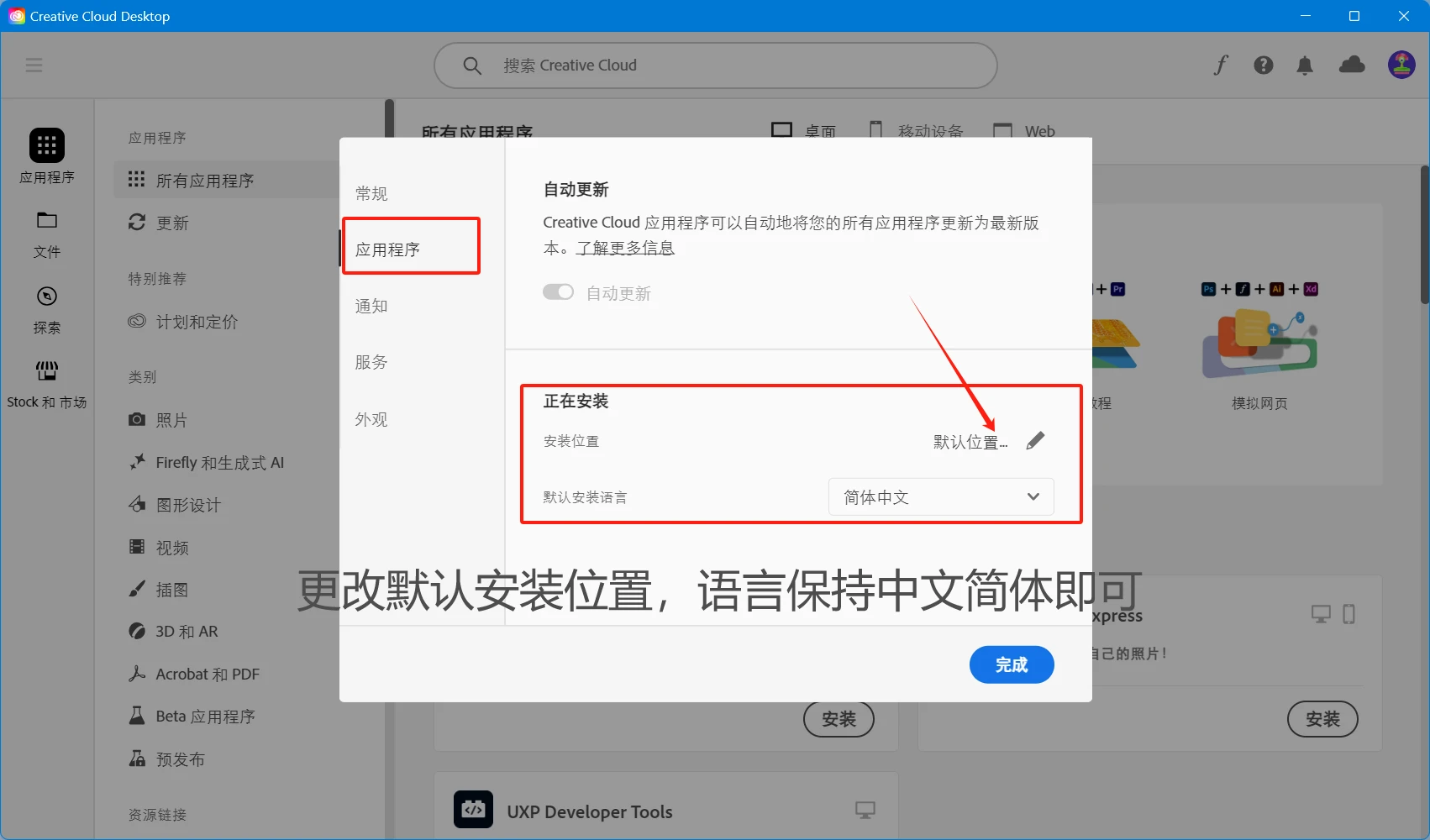Click the Beta 应用程序 flask icon

pyautogui.click(x=137, y=716)
